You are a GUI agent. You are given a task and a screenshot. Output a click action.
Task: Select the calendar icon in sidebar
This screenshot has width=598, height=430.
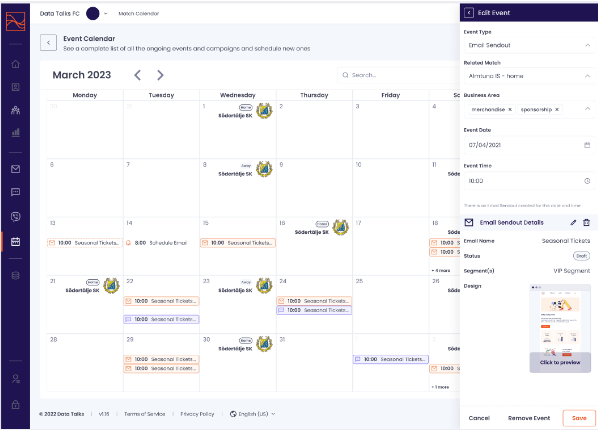pyautogui.click(x=16, y=242)
